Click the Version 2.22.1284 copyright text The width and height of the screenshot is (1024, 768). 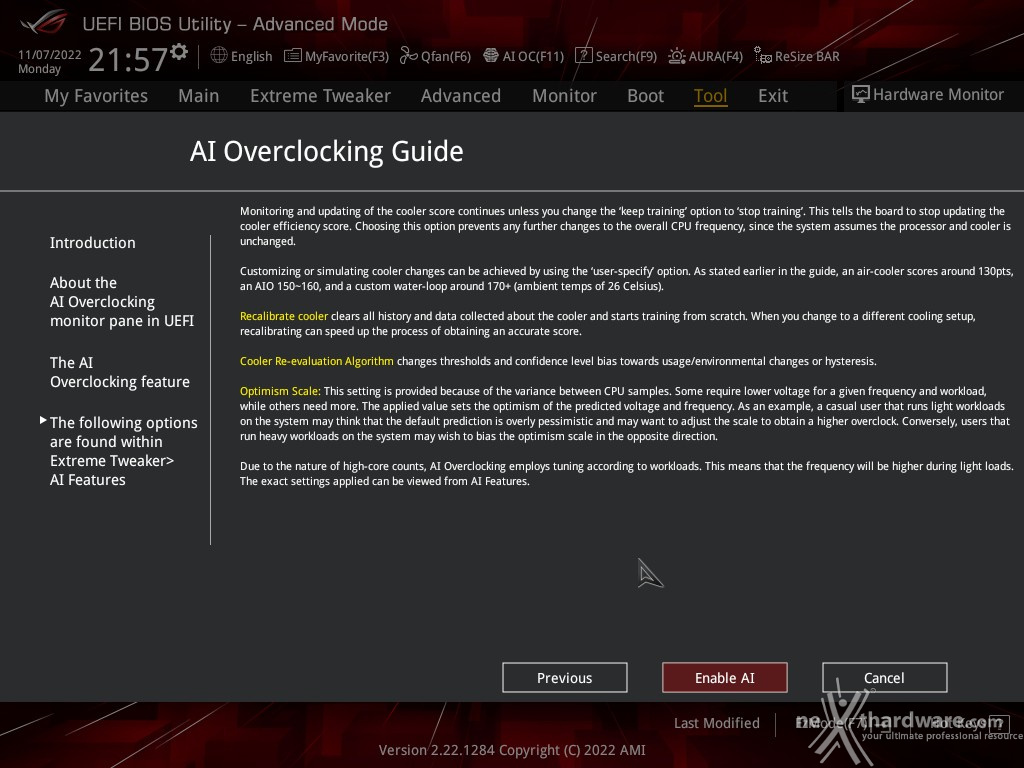(x=512, y=750)
